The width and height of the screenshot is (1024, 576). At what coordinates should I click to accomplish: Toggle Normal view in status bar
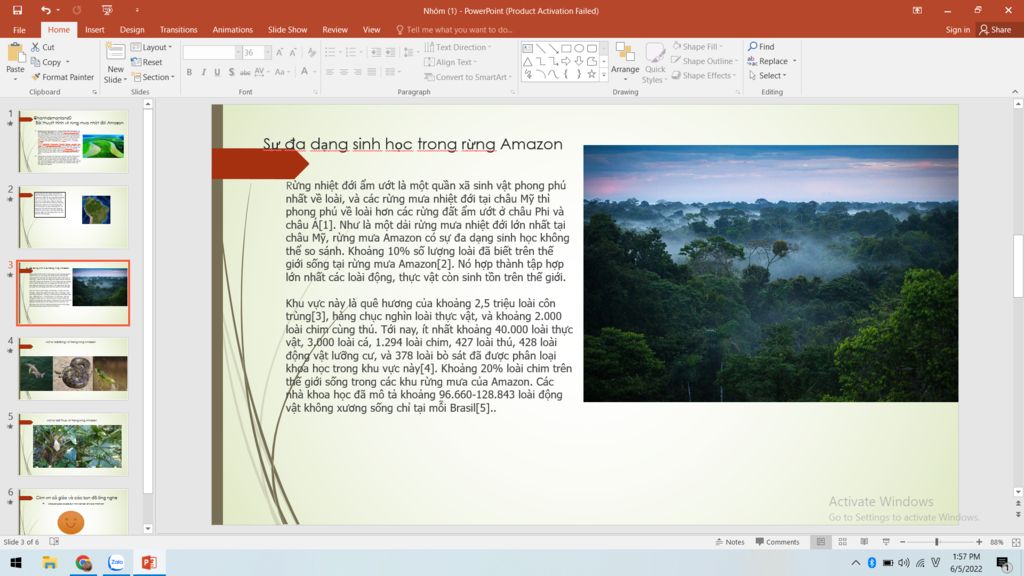coord(820,542)
